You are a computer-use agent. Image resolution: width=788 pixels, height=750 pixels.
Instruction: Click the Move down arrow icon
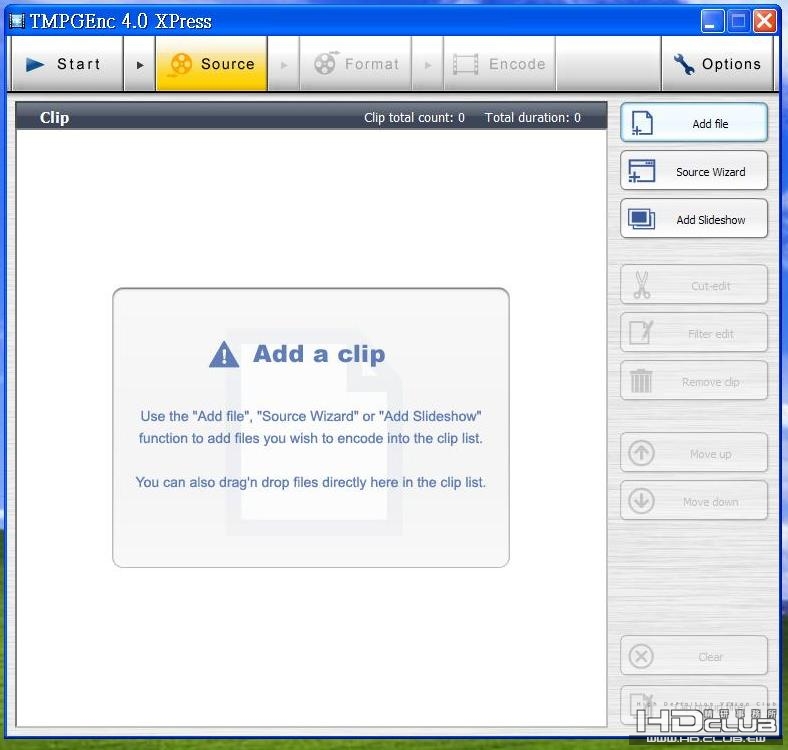tap(641, 501)
